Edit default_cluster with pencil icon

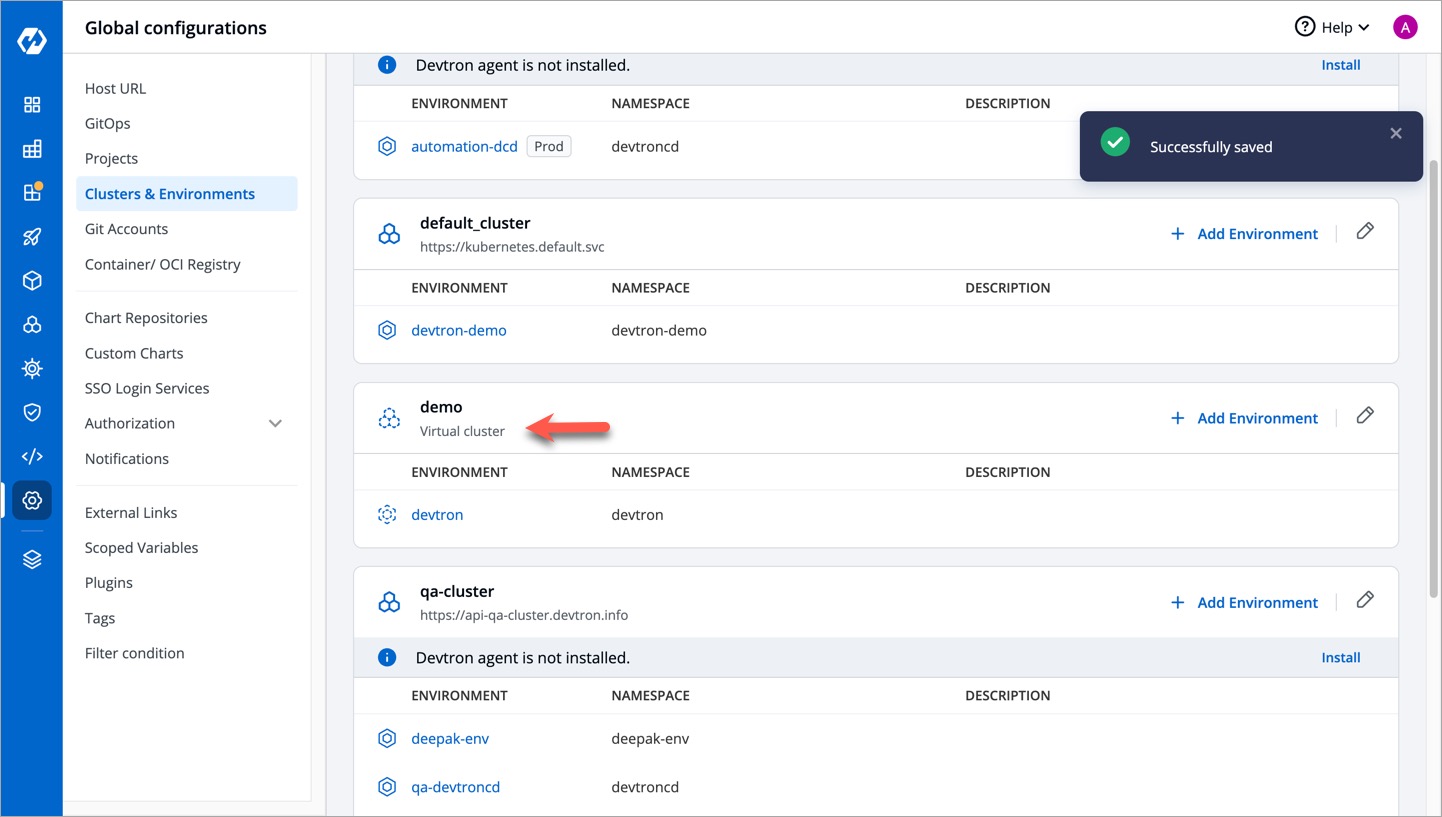tap(1365, 232)
